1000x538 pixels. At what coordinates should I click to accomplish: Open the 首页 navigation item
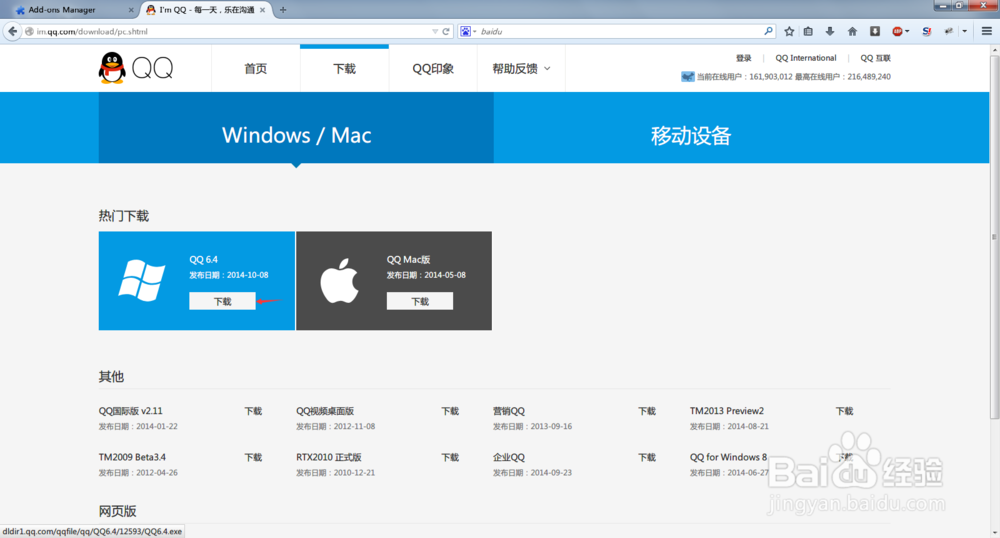[x=256, y=69]
